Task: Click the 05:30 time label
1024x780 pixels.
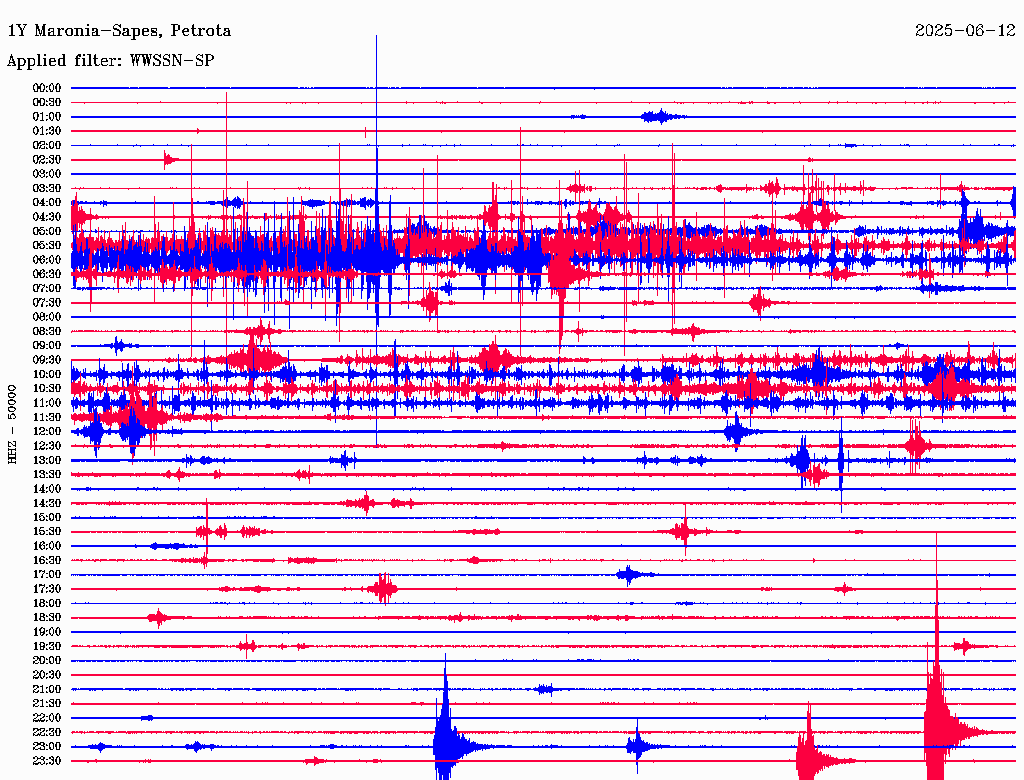Action: 47,245
